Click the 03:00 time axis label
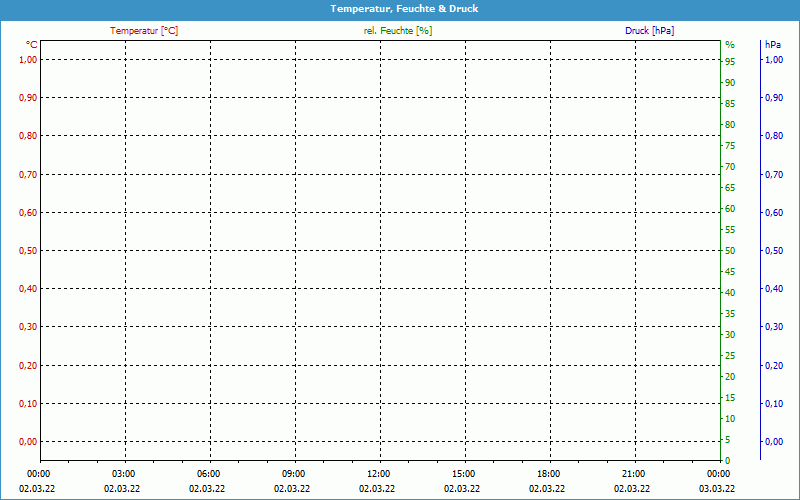Image resolution: width=800 pixels, height=500 pixels. point(123,474)
